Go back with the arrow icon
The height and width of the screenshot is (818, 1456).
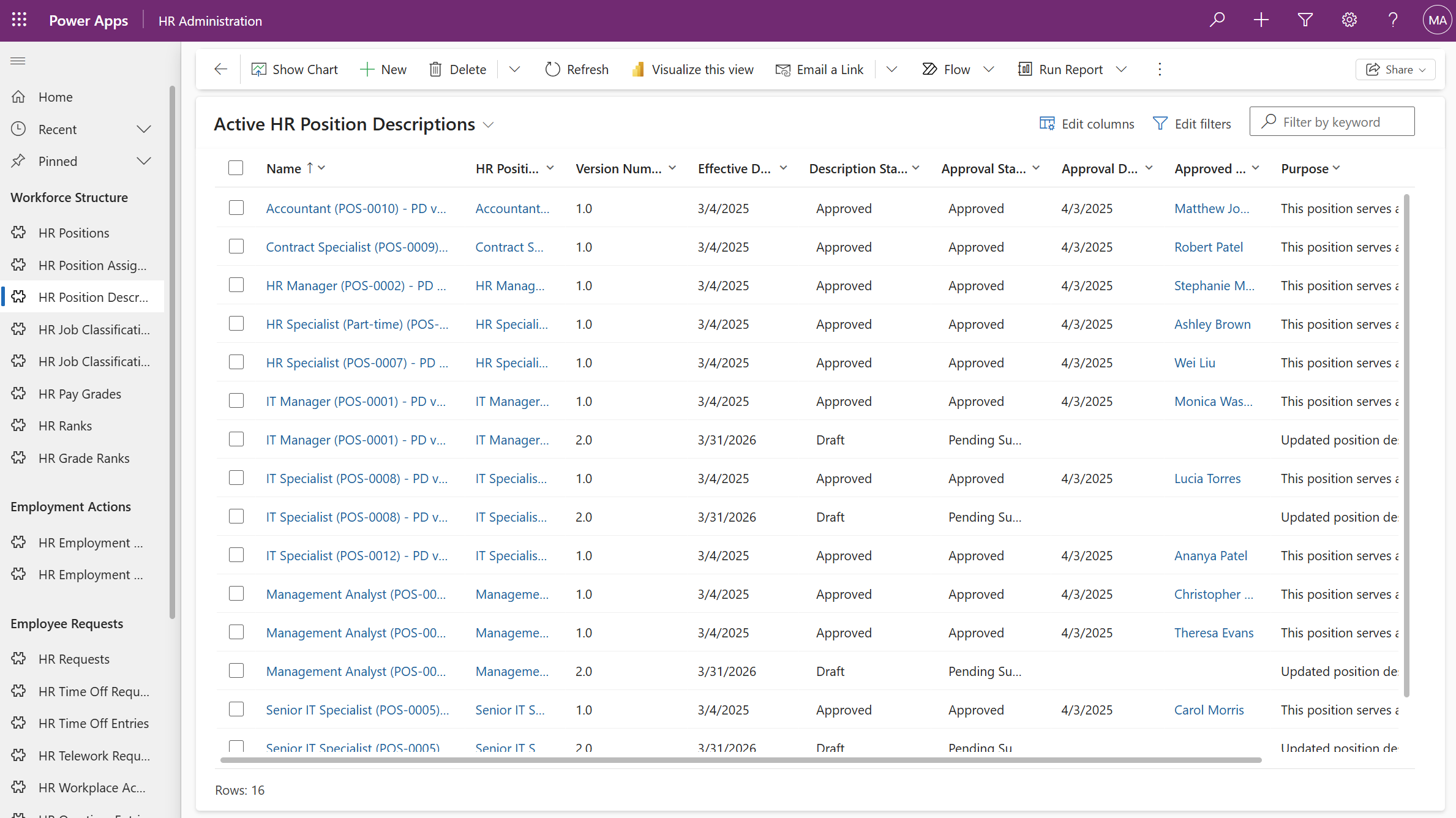220,69
